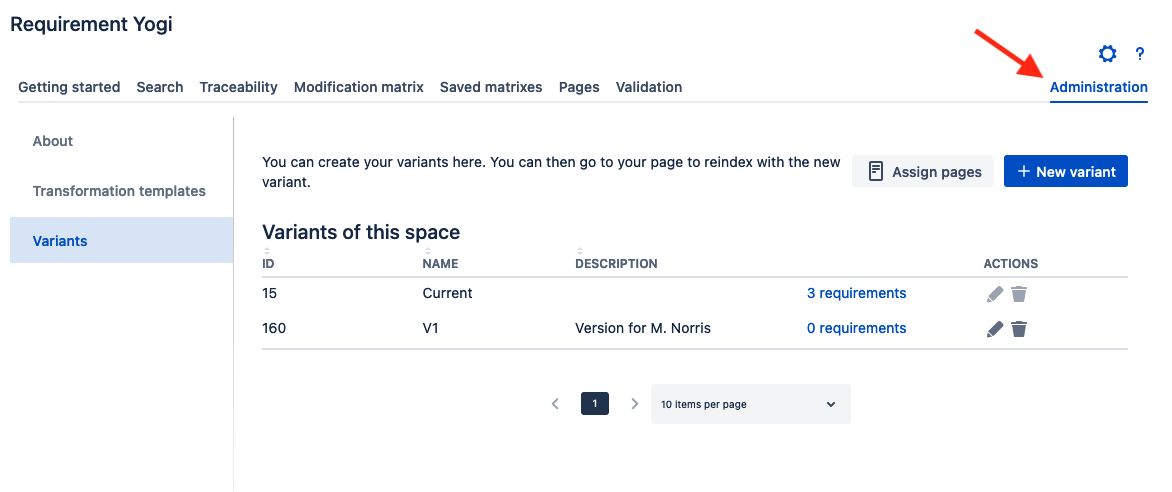Open the Modification matrix tab
Viewport: 1172px width, 492px height.
pos(359,87)
